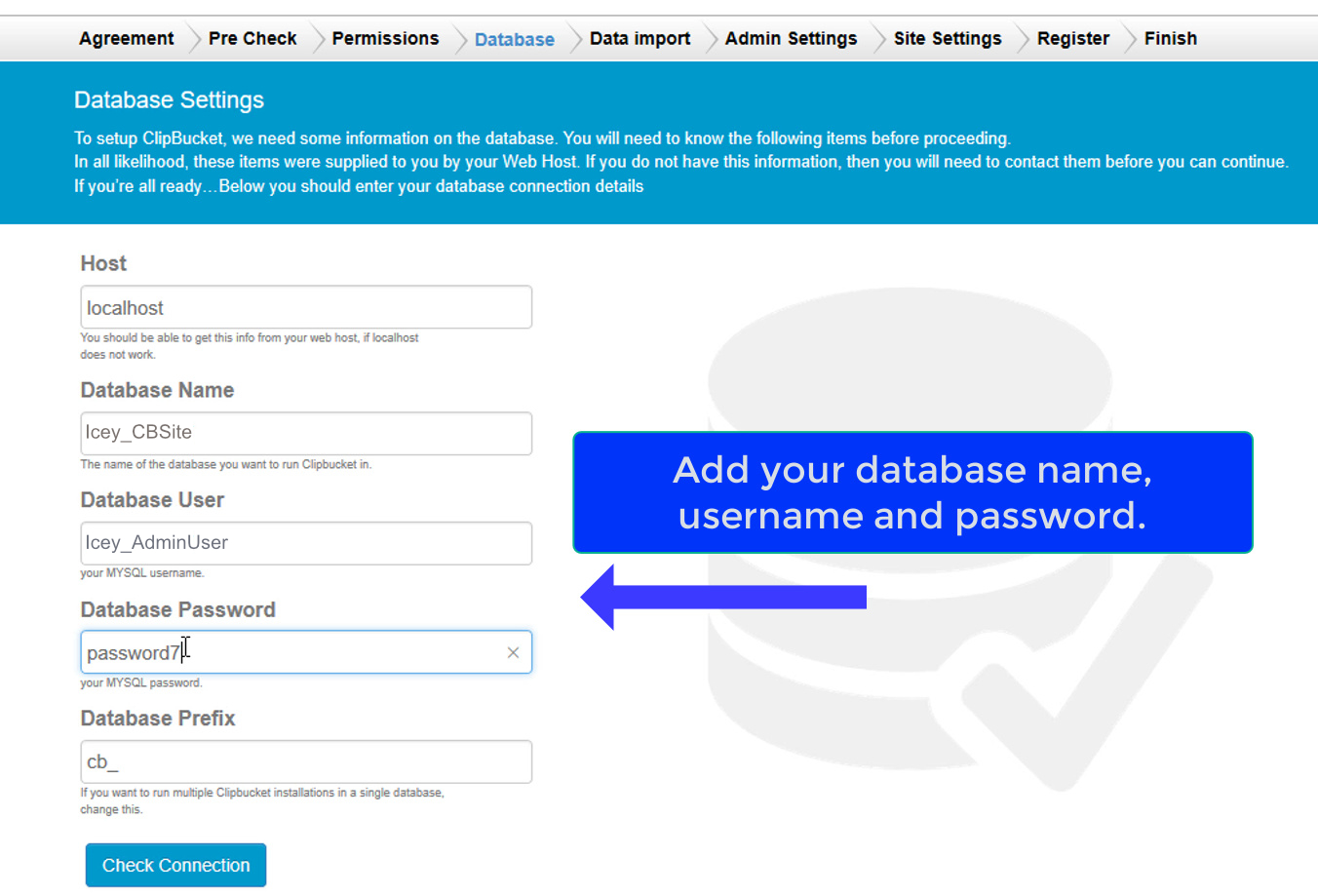The width and height of the screenshot is (1318, 896).
Task: Clear the Database Password field with X icon
Action: pyautogui.click(x=513, y=652)
